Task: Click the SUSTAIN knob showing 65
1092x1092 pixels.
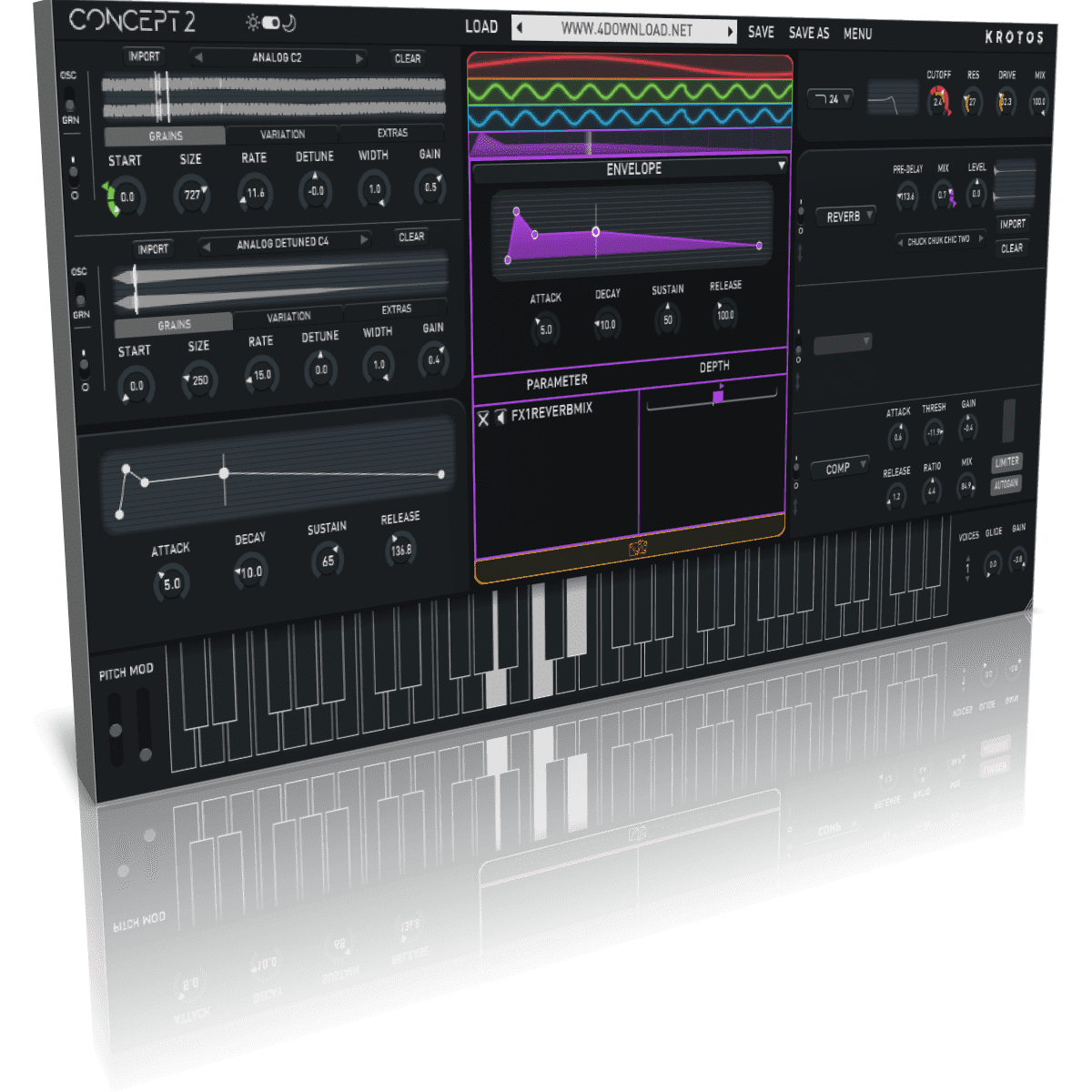Action: point(328,561)
